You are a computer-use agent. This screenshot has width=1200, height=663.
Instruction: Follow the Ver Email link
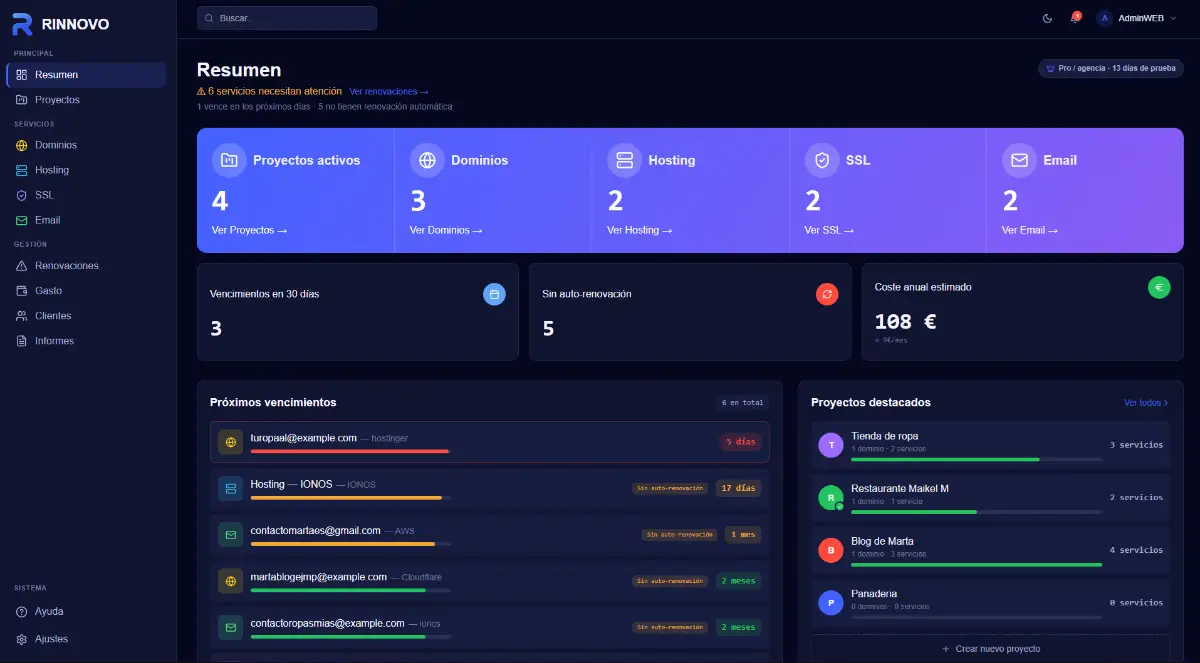(x=1029, y=230)
